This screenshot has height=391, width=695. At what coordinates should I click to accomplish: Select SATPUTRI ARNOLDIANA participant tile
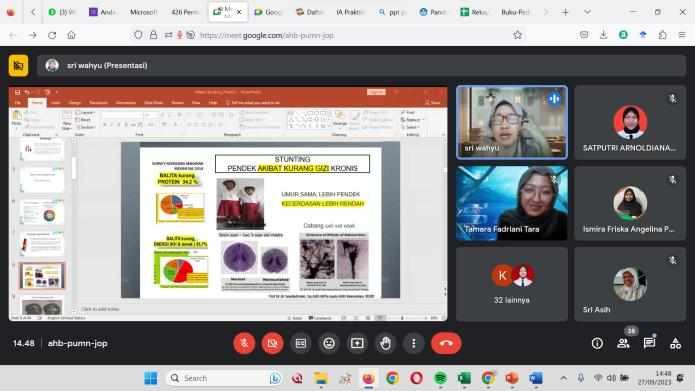click(630, 122)
